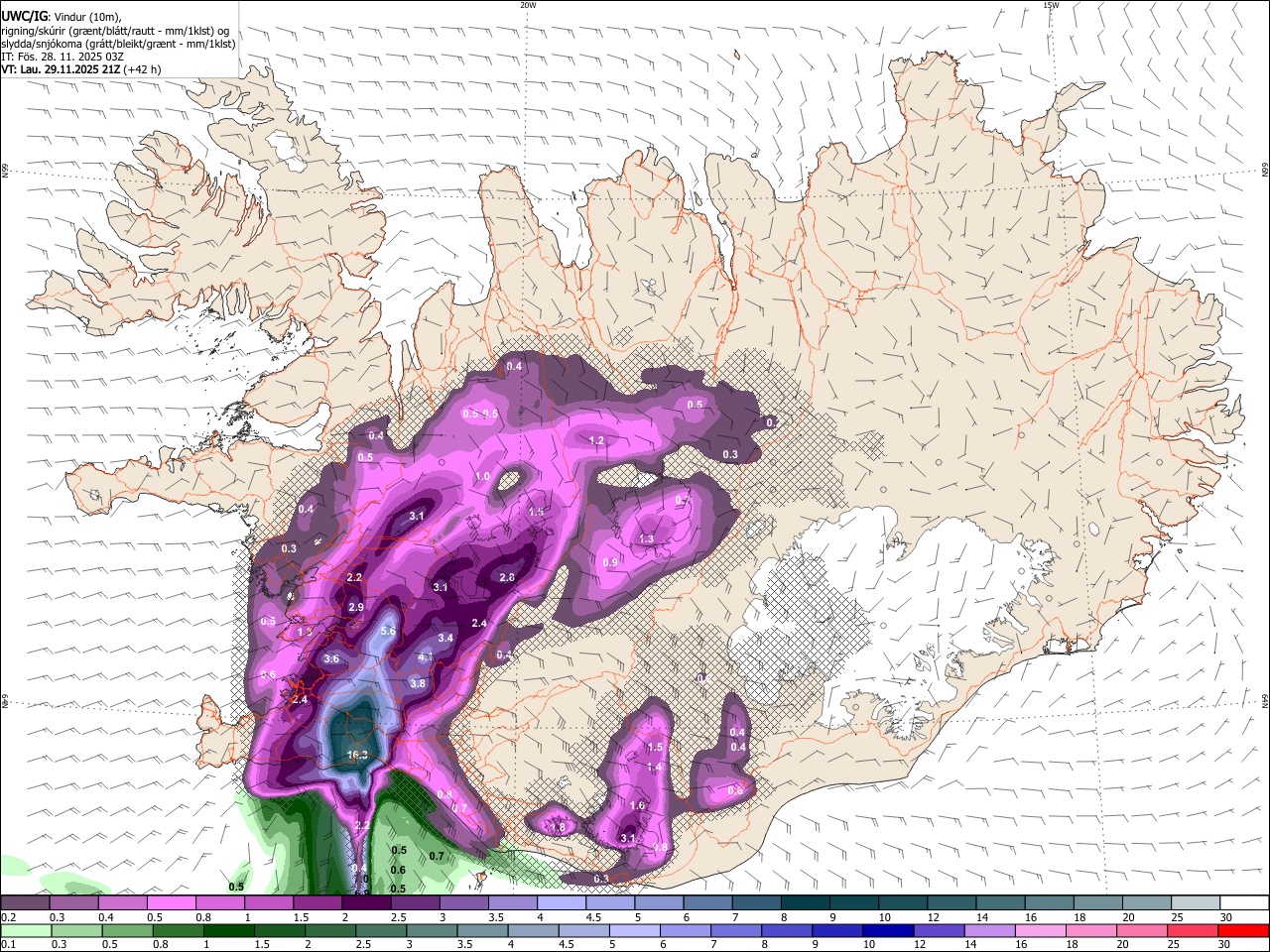Click the 16.3 precipitation maximum value
Image resolution: width=1270 pixels, height=952 pixels.
(x=358, y=755)
